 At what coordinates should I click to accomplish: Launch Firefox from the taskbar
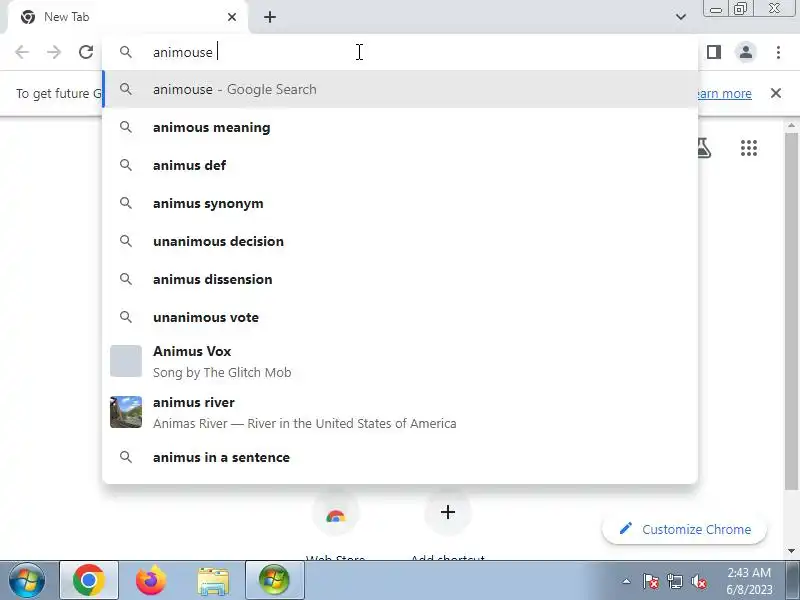(x=151, y=580)
